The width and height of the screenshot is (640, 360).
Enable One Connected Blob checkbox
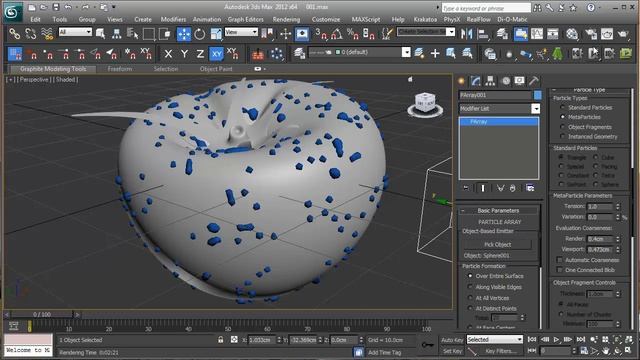coord(560,270)
